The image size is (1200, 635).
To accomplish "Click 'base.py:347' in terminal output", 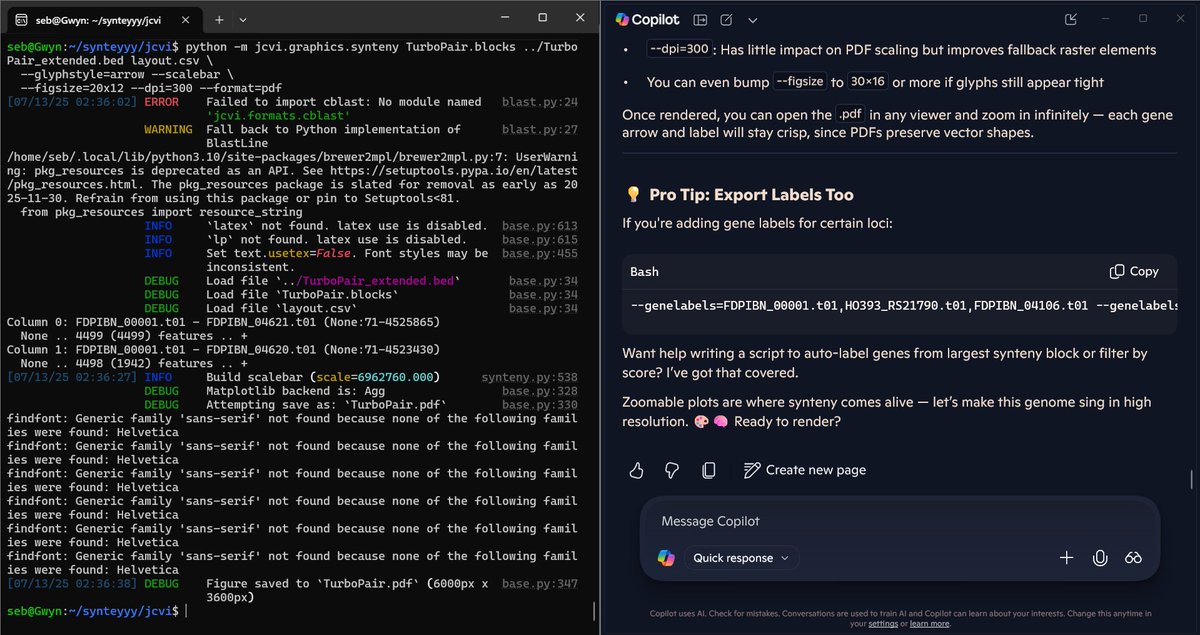I will pyautogui.click(x=539, y=583).
